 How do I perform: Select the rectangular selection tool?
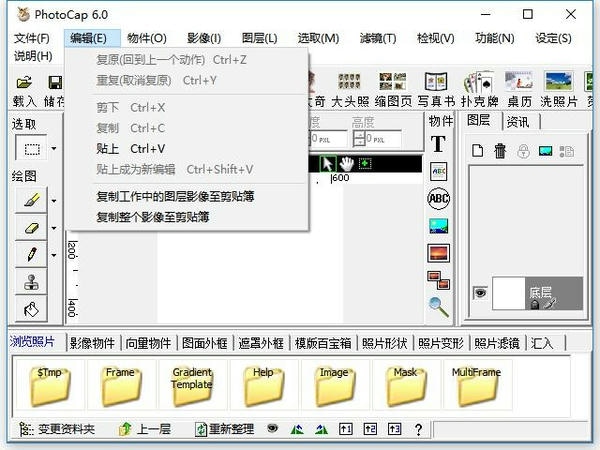tap(32, 148)
